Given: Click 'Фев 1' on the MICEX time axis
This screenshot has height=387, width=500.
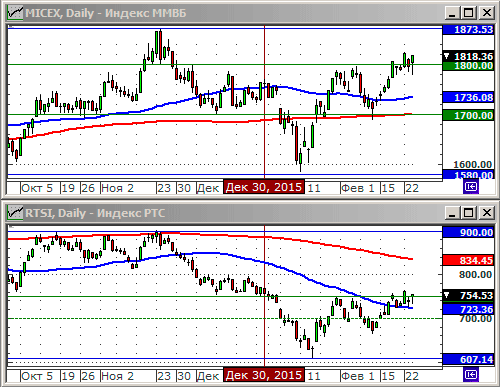Looking at the screenshot, I should 358,188.
